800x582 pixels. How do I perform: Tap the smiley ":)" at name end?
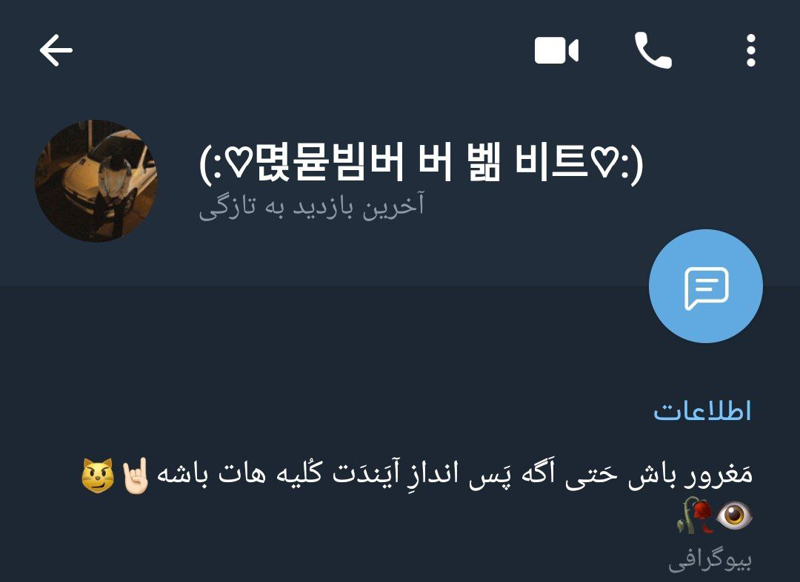[633, 164]
